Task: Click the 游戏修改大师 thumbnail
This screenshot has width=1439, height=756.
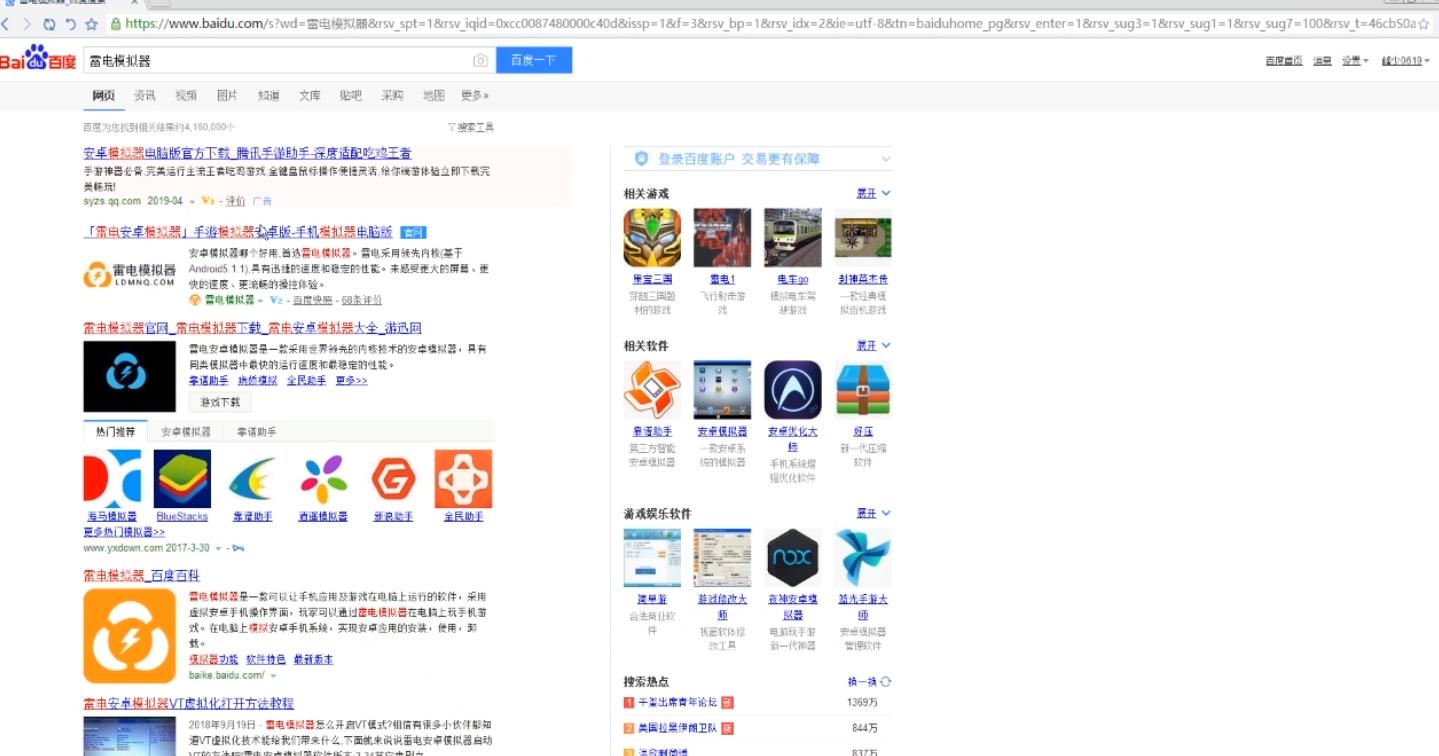Action: (722, 558)
